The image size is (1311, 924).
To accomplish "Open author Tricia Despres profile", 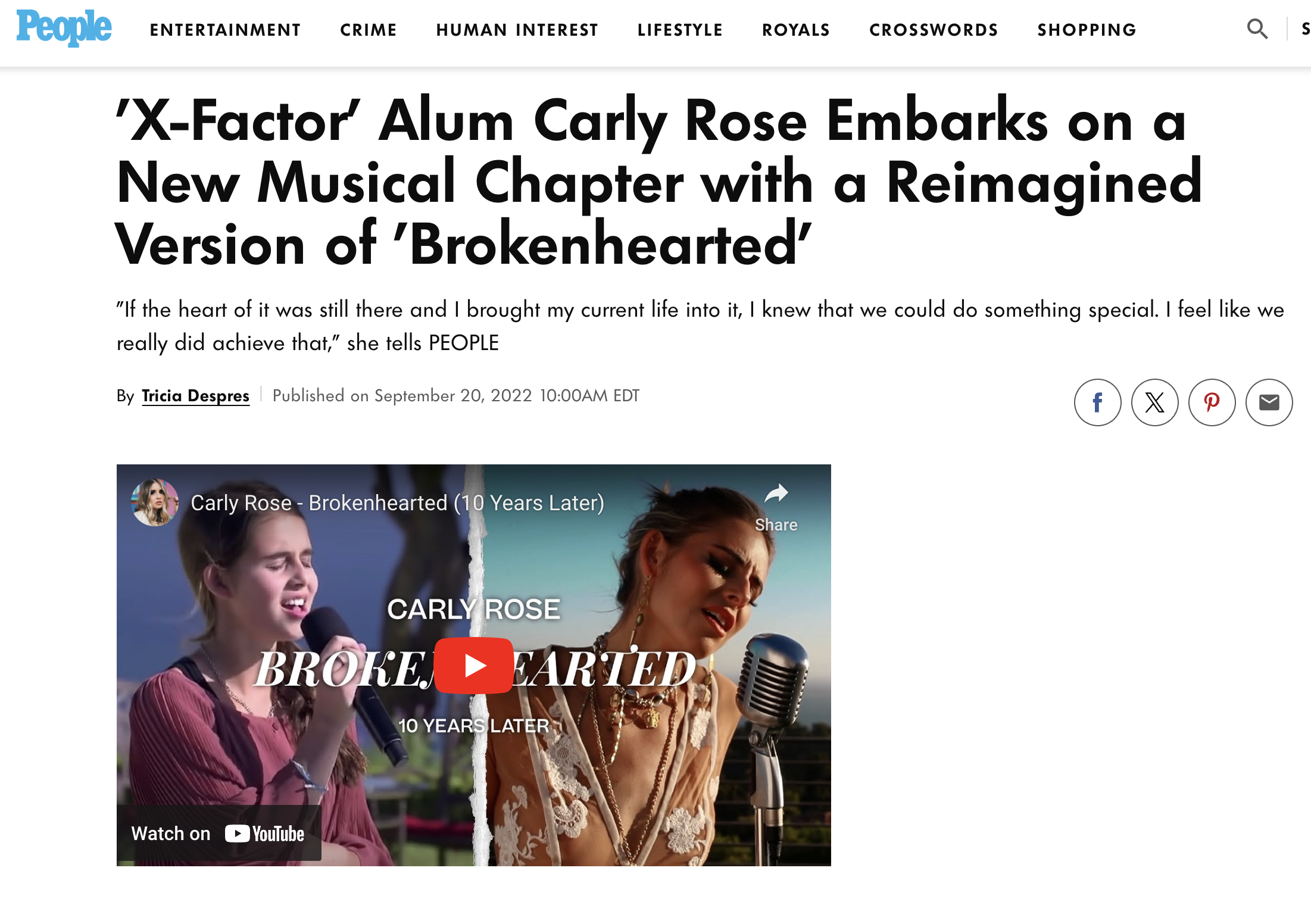I will tap(195, 396).
